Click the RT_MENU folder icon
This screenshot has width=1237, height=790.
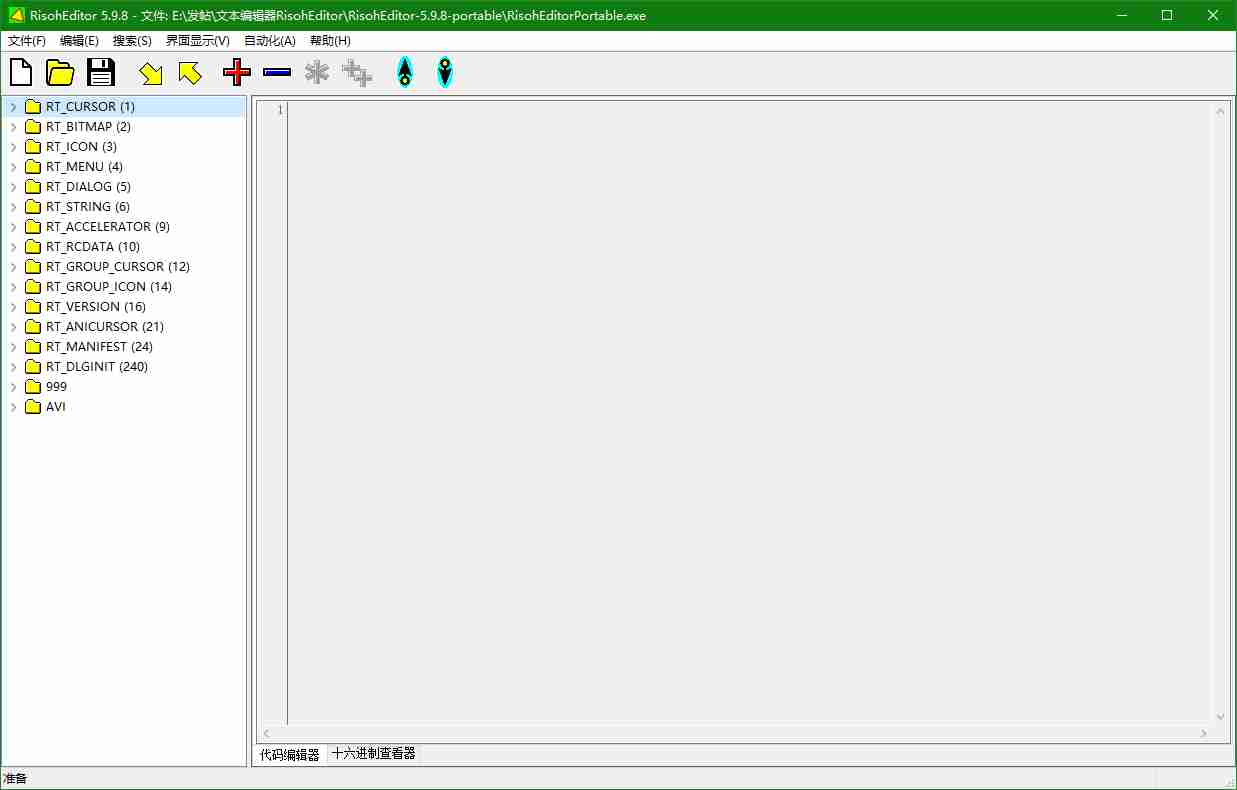[x=32, y=166]
